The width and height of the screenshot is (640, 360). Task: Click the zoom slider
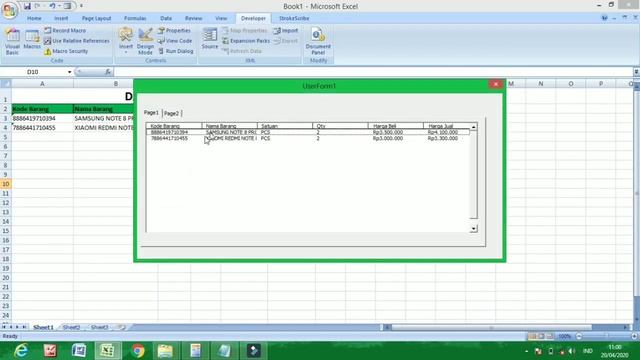607,336
